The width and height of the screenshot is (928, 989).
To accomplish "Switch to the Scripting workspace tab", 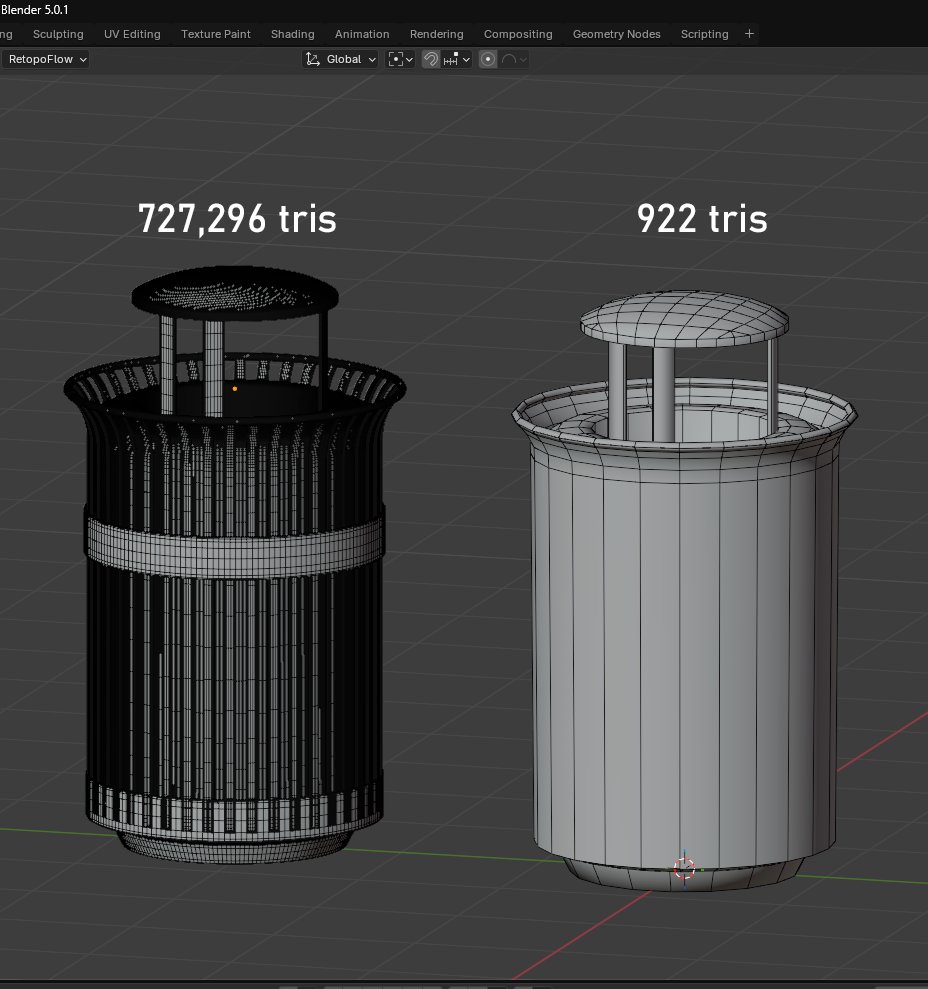I will (x=704, y=34).
